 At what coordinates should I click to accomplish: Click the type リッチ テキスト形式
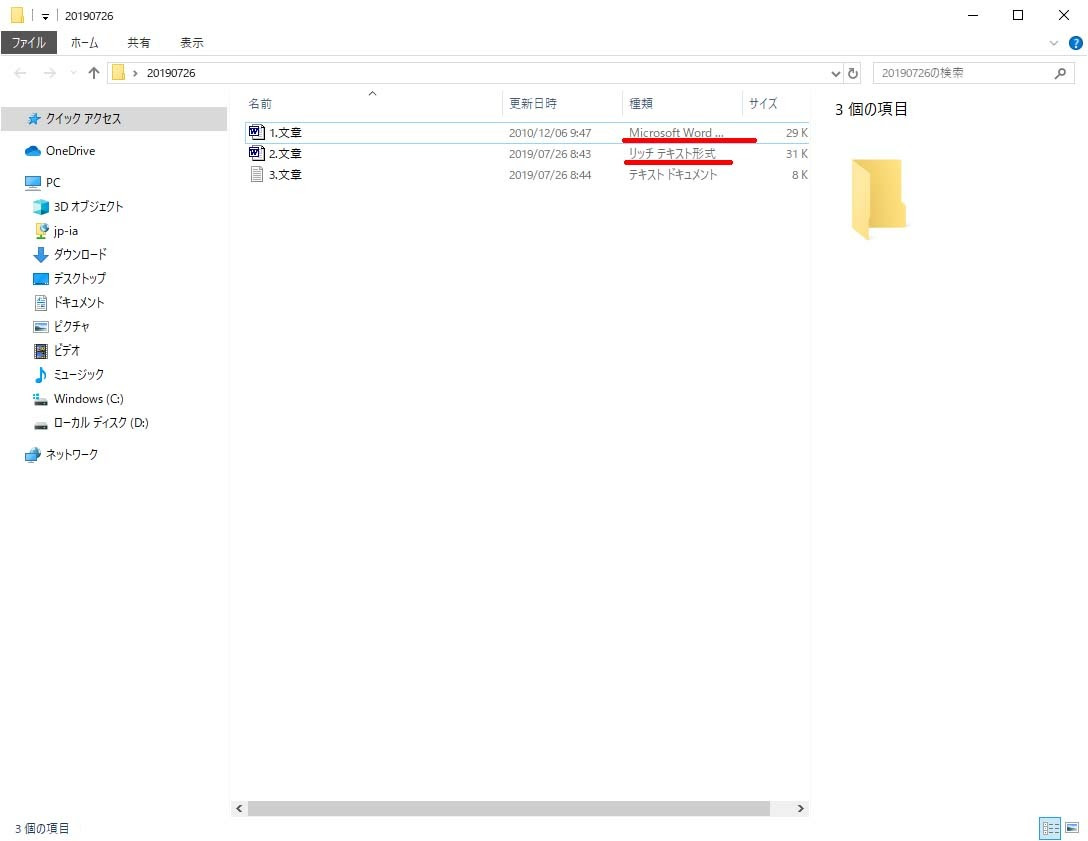[x=672, y=153]
